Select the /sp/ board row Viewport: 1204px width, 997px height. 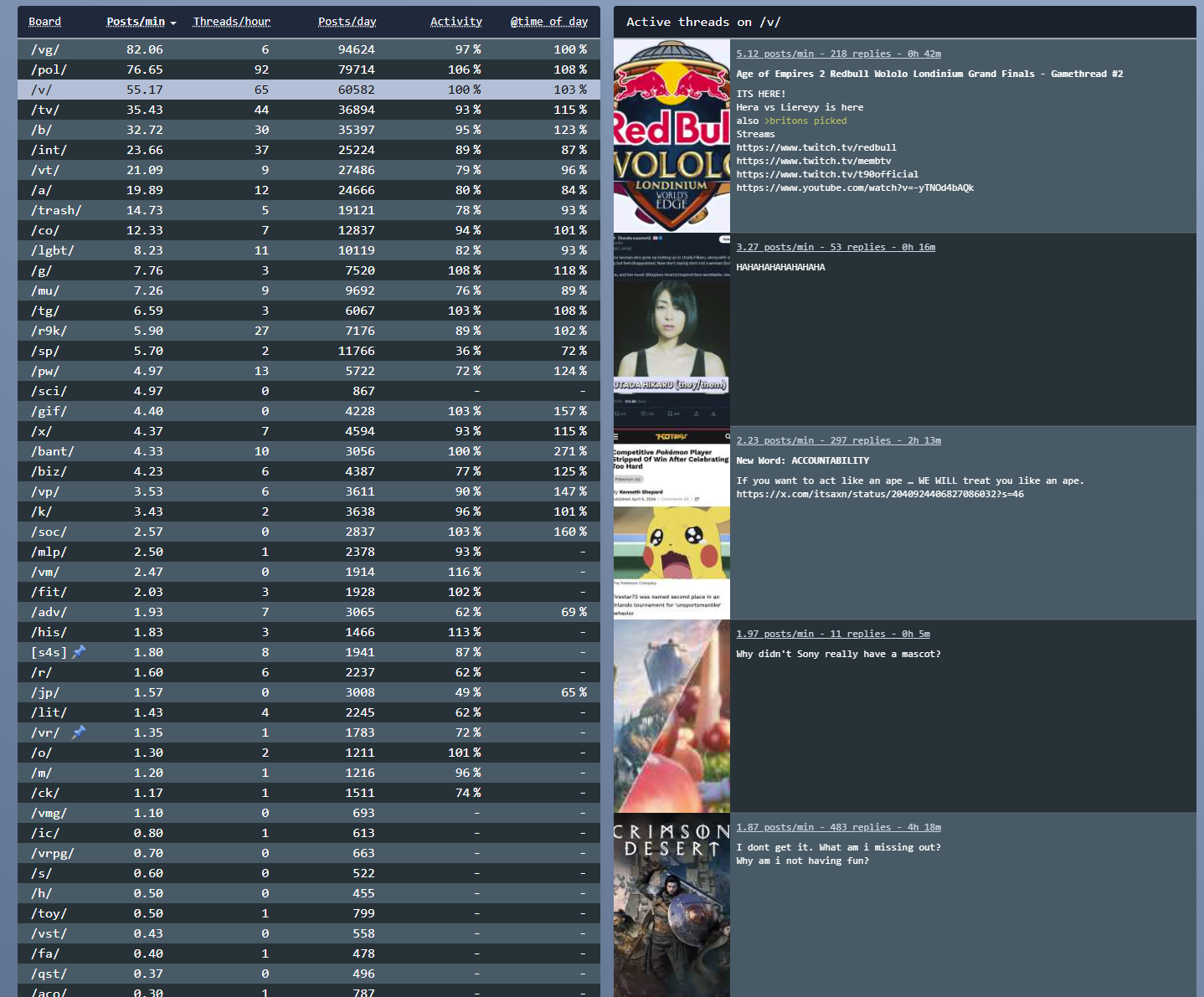click(x=309, y=351)
